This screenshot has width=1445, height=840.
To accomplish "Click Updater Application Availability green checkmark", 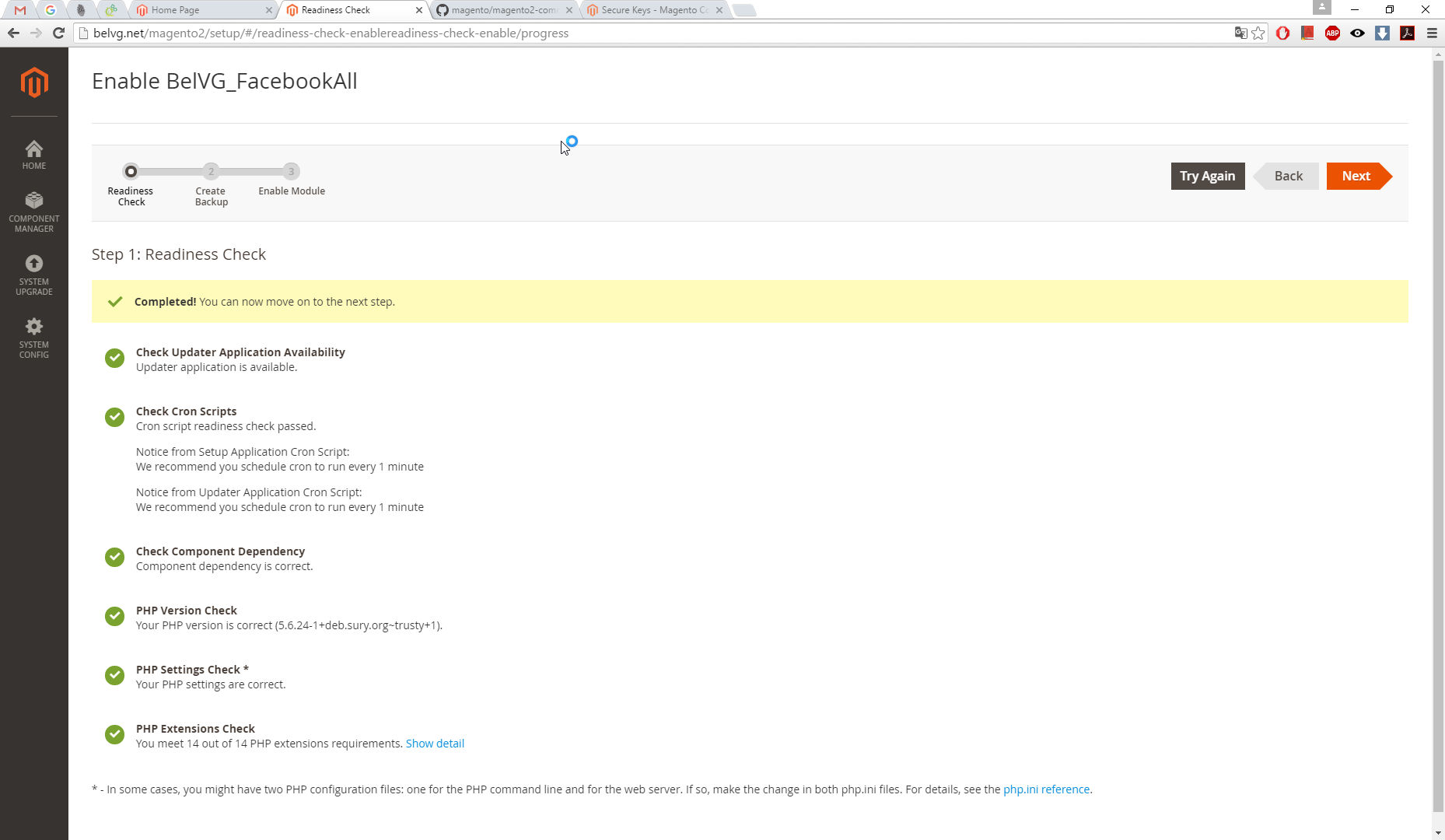I will (x=114, y=358).
